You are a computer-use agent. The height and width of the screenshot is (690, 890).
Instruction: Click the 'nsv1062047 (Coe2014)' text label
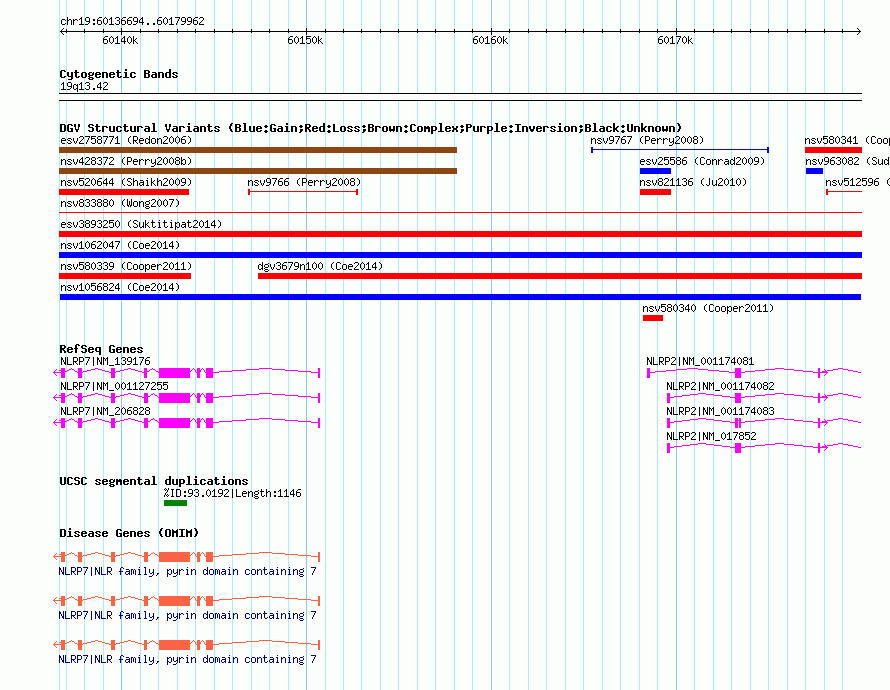click(120, 245)
